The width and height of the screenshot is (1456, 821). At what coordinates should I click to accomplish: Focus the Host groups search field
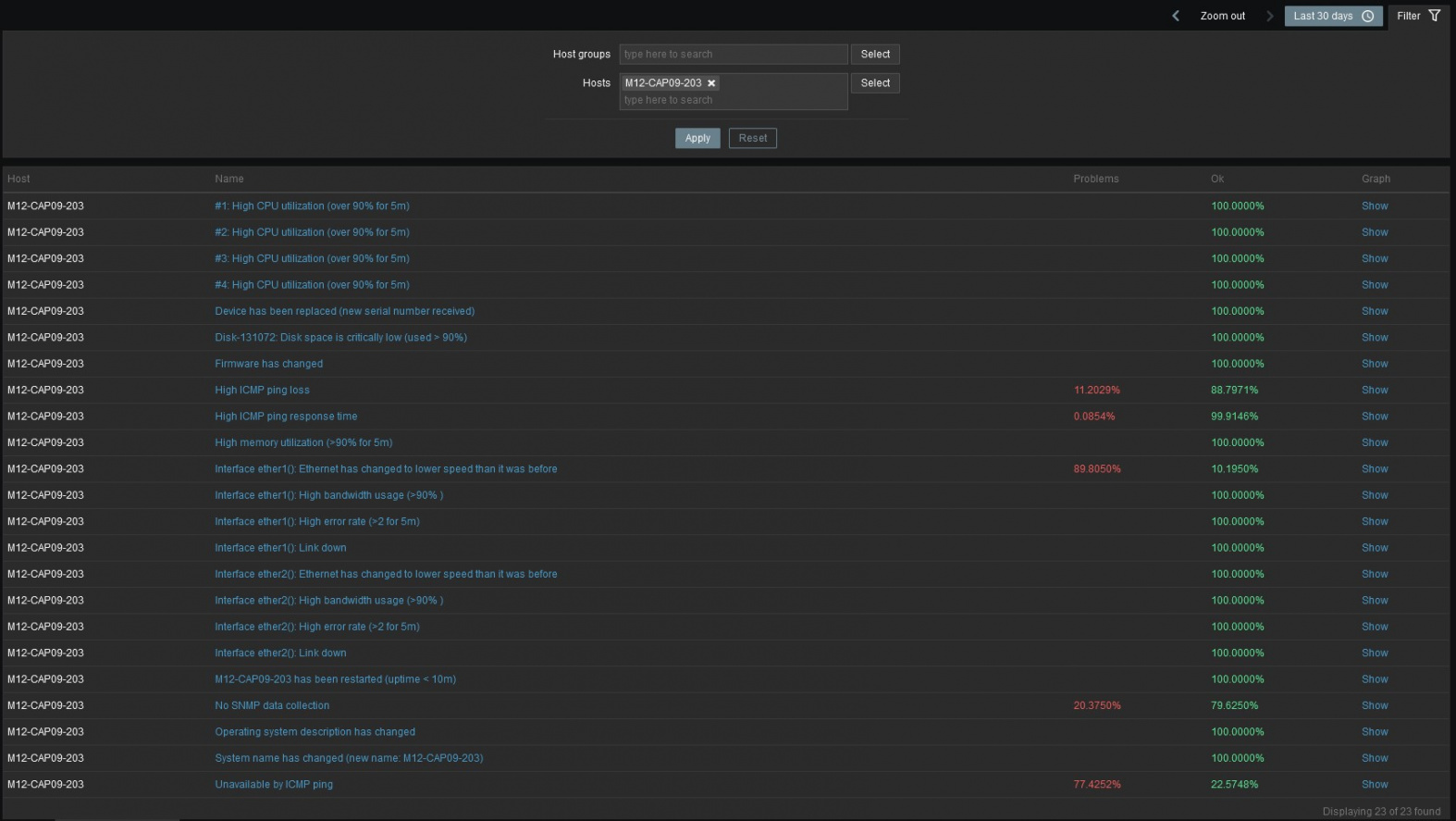(734, 55)
